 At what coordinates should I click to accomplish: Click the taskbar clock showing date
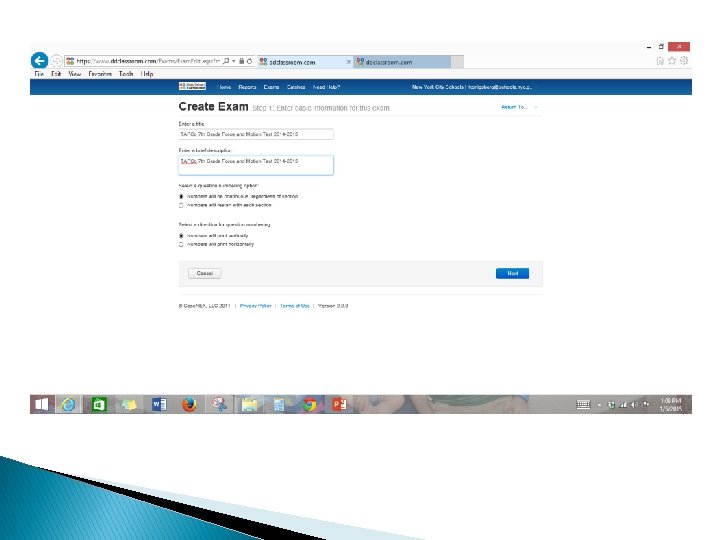point(671,405)
